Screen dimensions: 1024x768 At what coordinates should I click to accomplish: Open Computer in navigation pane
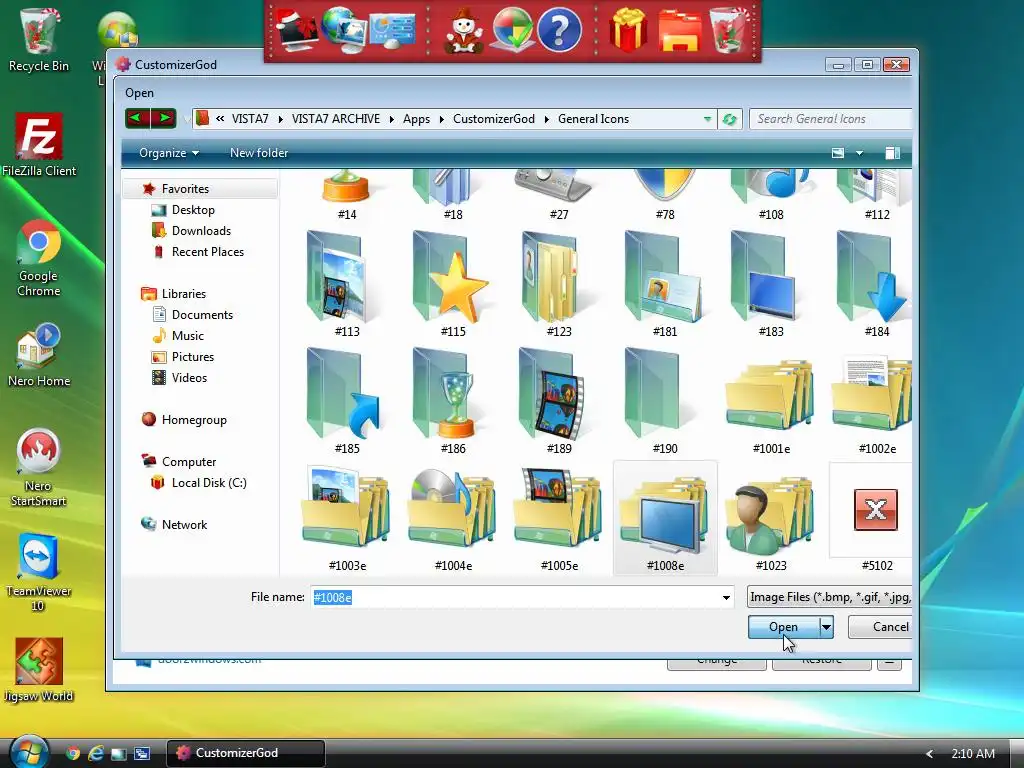click(x=188, y=462)
